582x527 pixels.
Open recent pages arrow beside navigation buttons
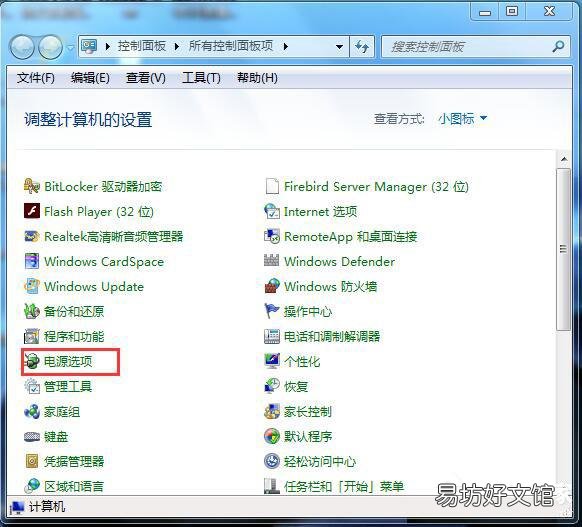(70, 47)
